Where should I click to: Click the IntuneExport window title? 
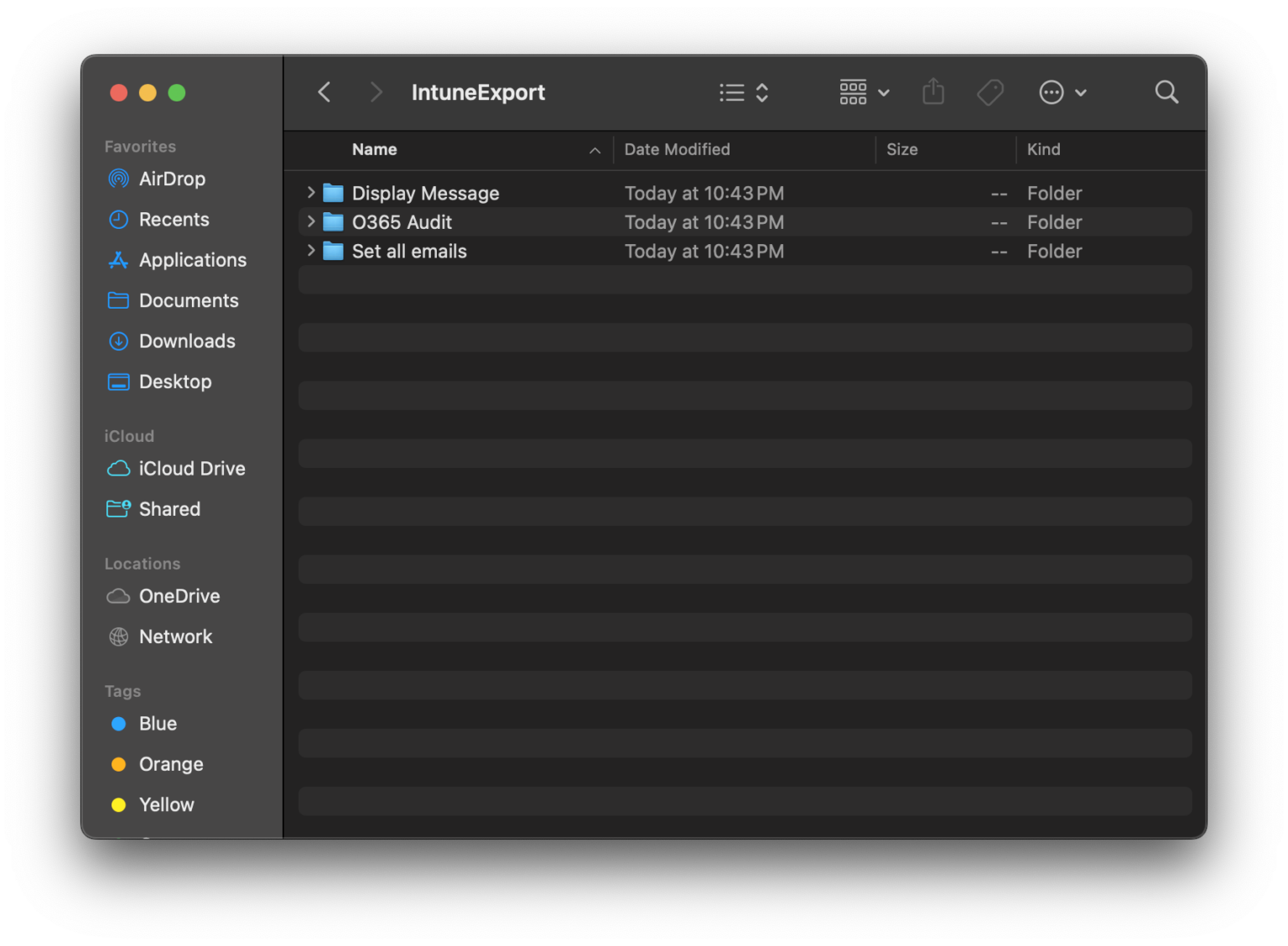(x=478, y=92)
